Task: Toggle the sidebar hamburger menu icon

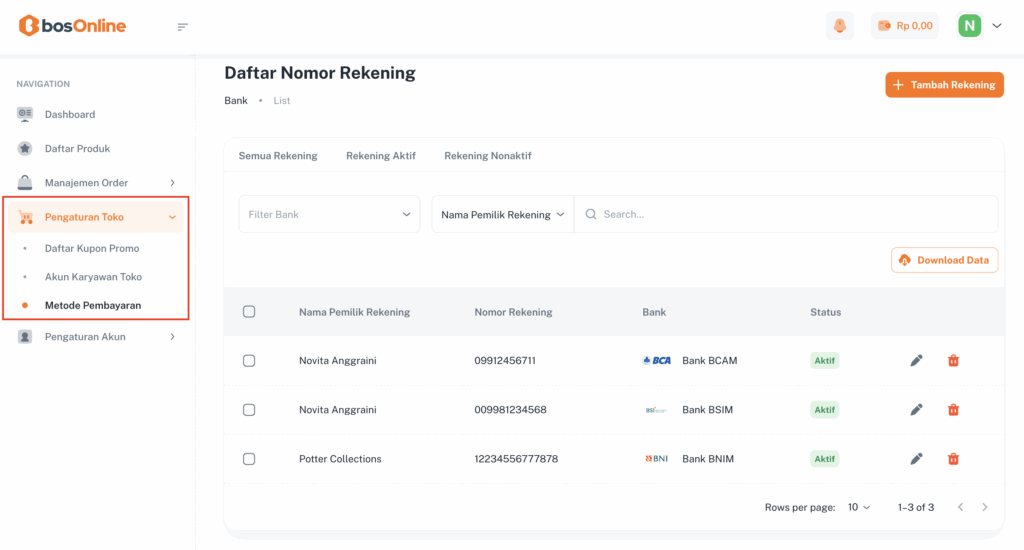Action: pos(182,26)
